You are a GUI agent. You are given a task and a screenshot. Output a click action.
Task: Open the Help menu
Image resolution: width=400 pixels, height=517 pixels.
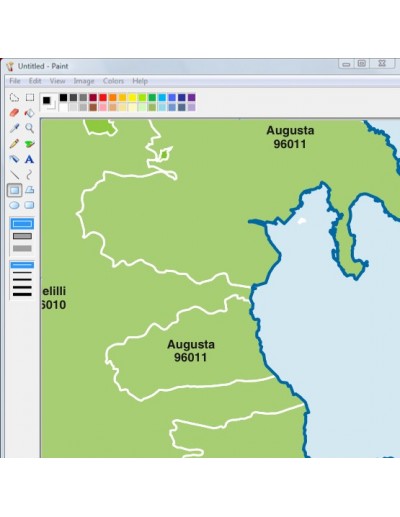[x=140, y=81]
